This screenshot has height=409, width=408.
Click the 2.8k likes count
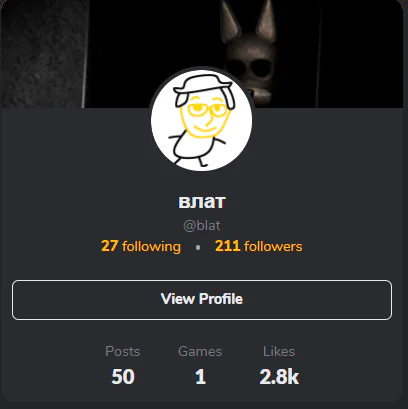tap(279, 377)
